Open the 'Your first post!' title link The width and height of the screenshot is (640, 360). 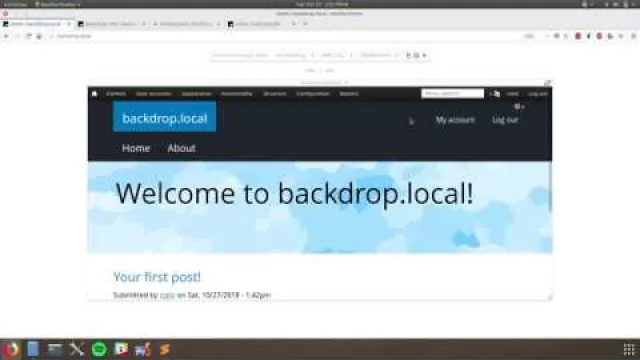pyautogui.click(x=157, y=277)
